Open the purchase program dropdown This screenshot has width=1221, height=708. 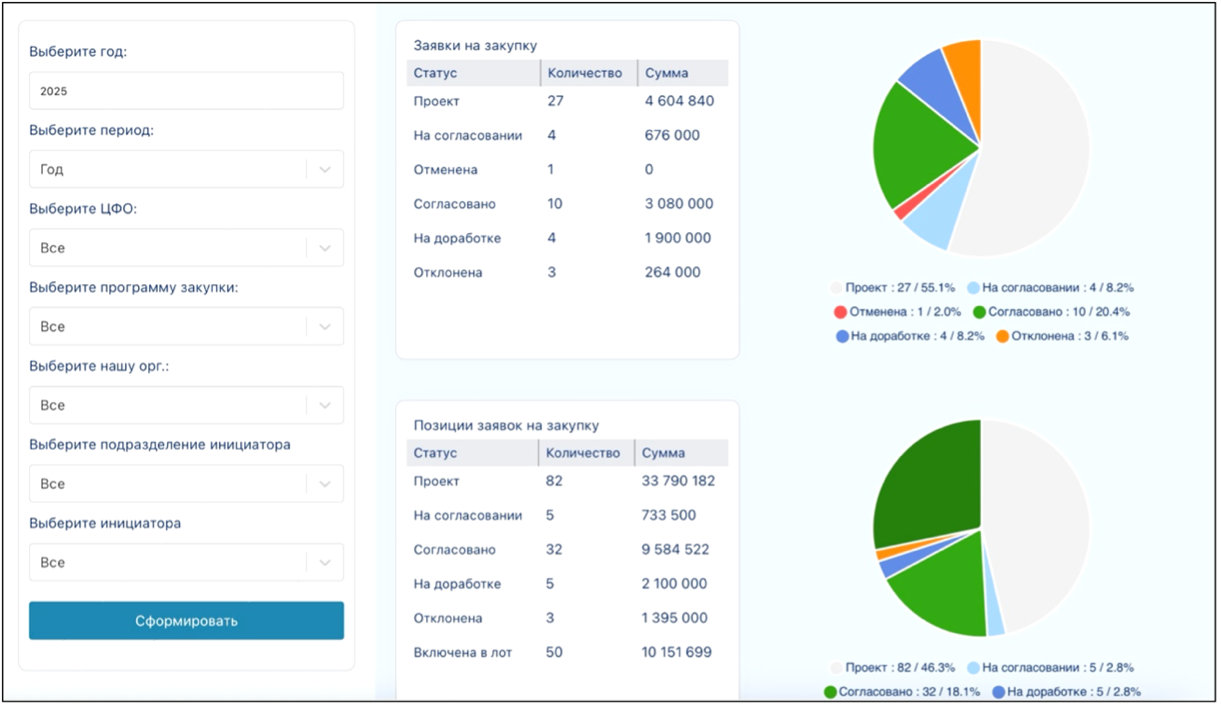pos(186,327)
